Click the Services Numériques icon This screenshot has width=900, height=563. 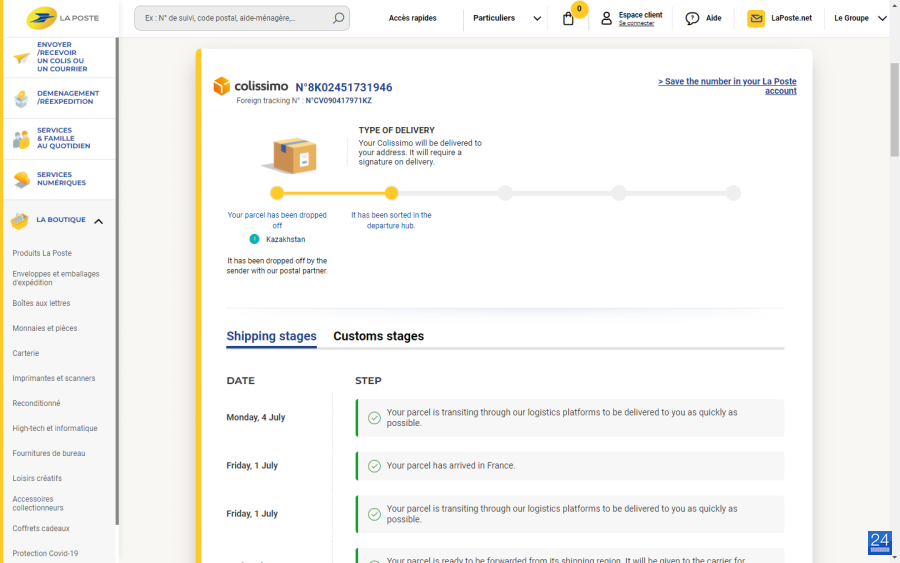tap(21, 180)
